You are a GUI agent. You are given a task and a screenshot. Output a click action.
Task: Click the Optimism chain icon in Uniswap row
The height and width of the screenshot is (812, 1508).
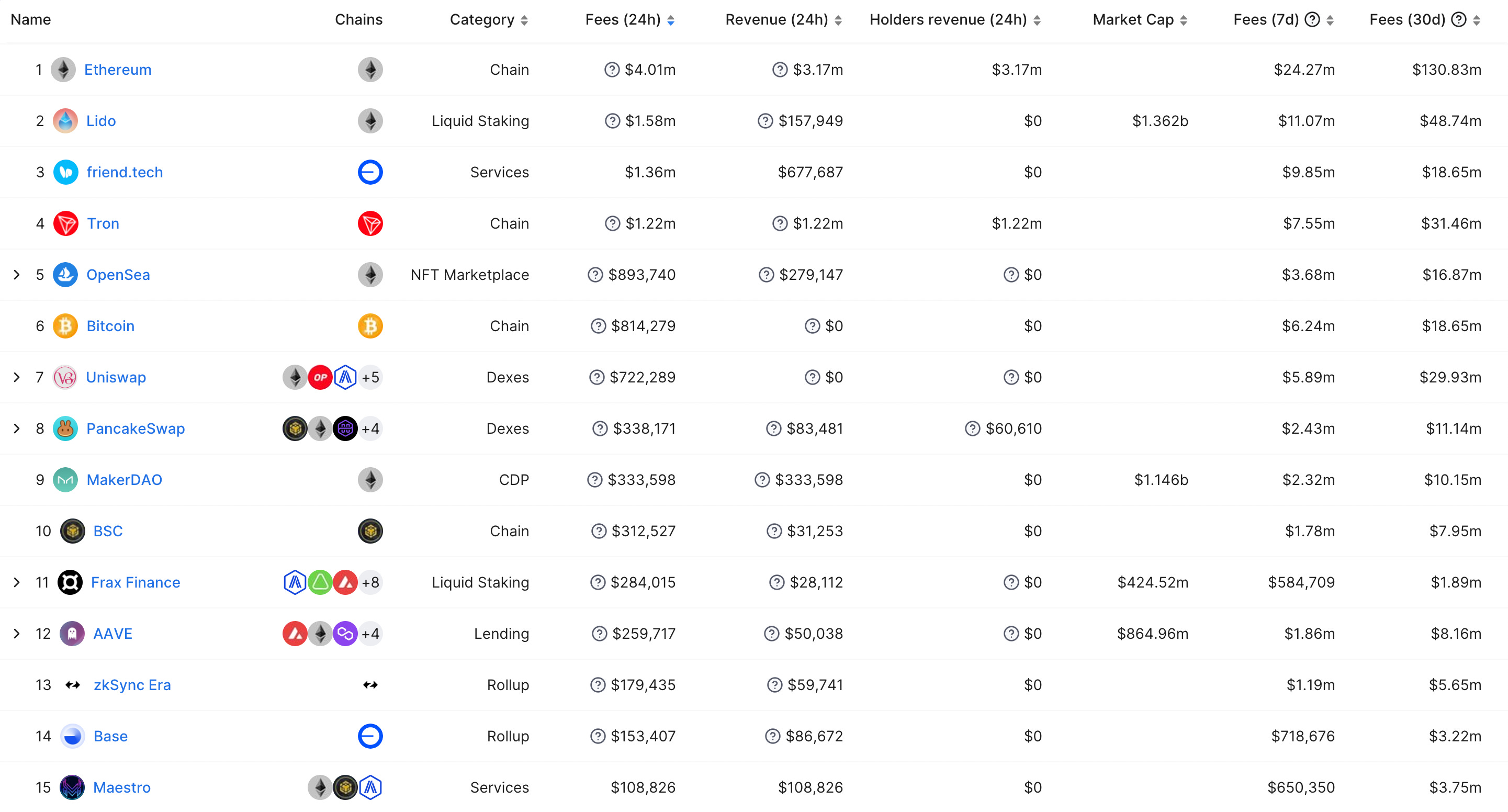pos(320,378)
